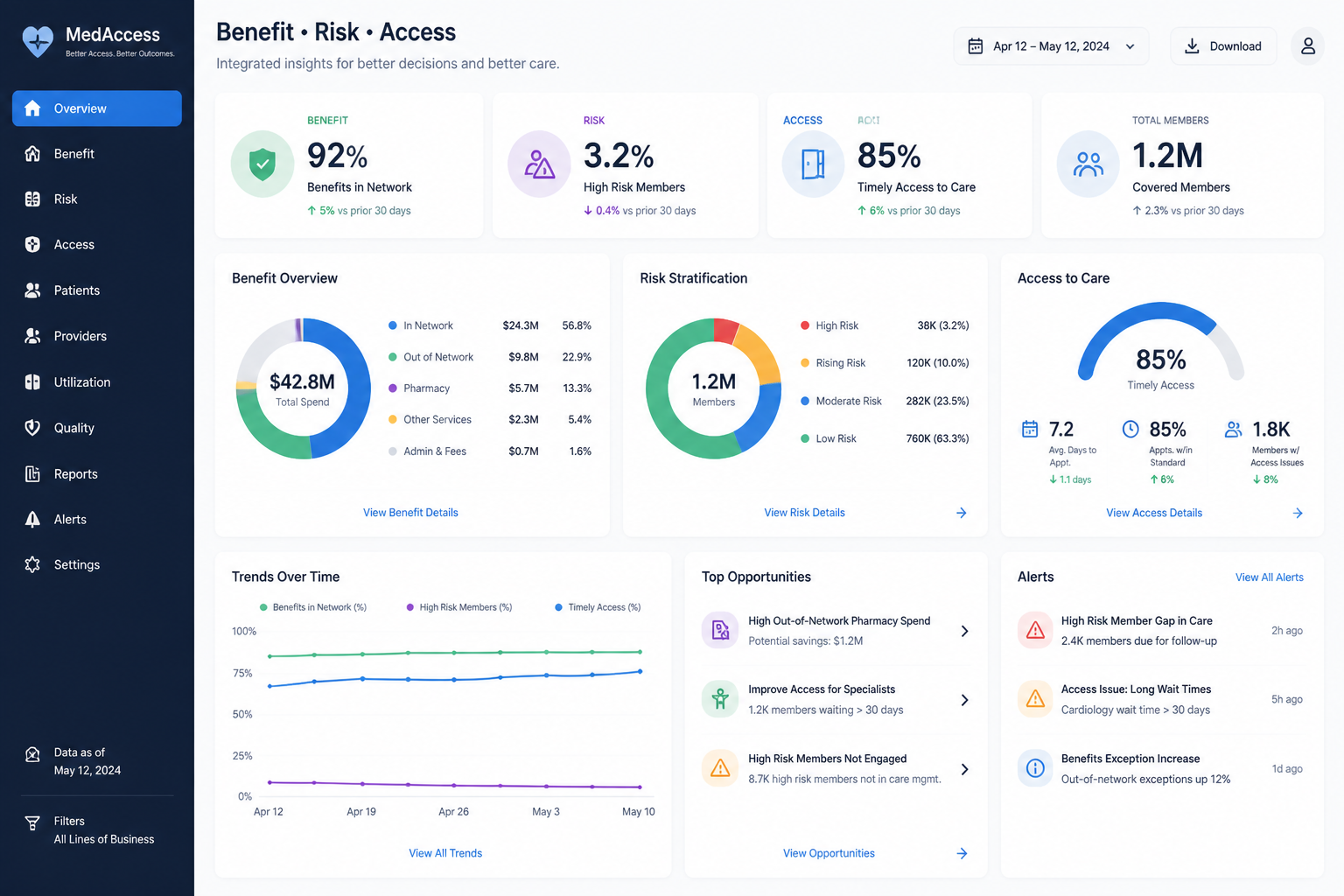1344x896 pixels.
Task: Open the Apr 12 – May 12, 2024 date dropdown
Action: pos(1052,46)
